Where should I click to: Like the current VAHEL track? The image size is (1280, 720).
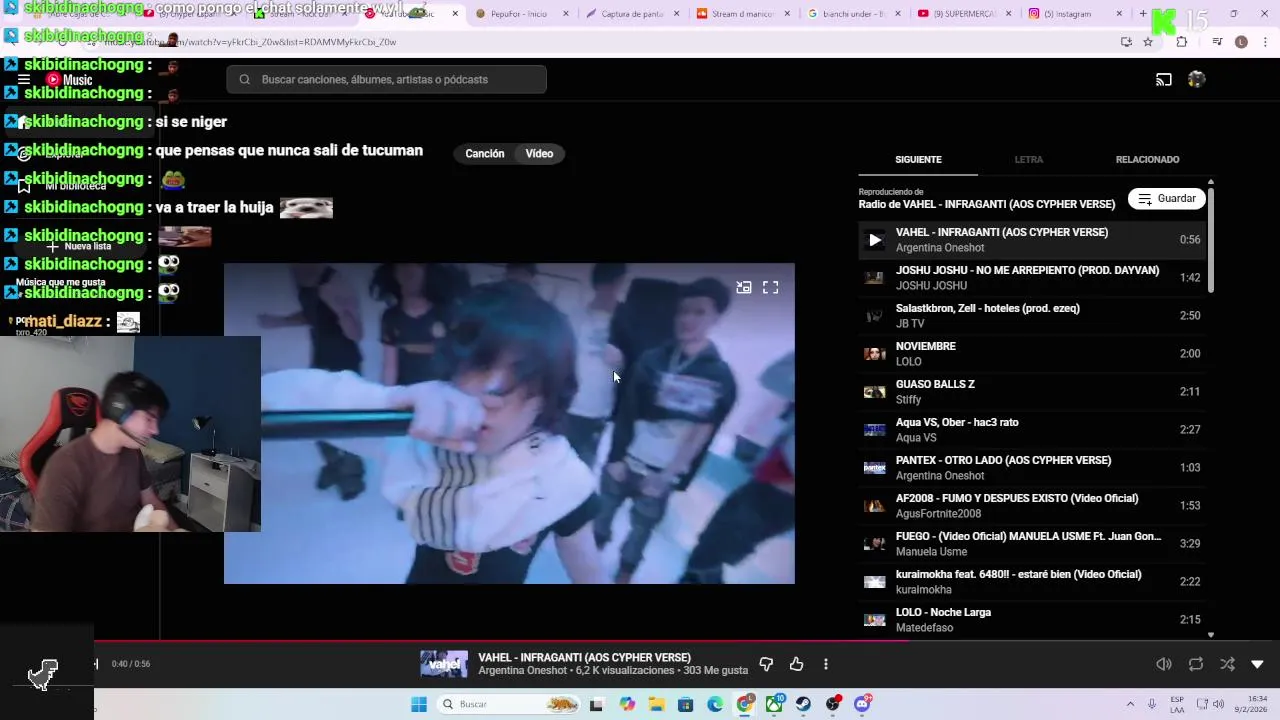click(x=797, y=664)
